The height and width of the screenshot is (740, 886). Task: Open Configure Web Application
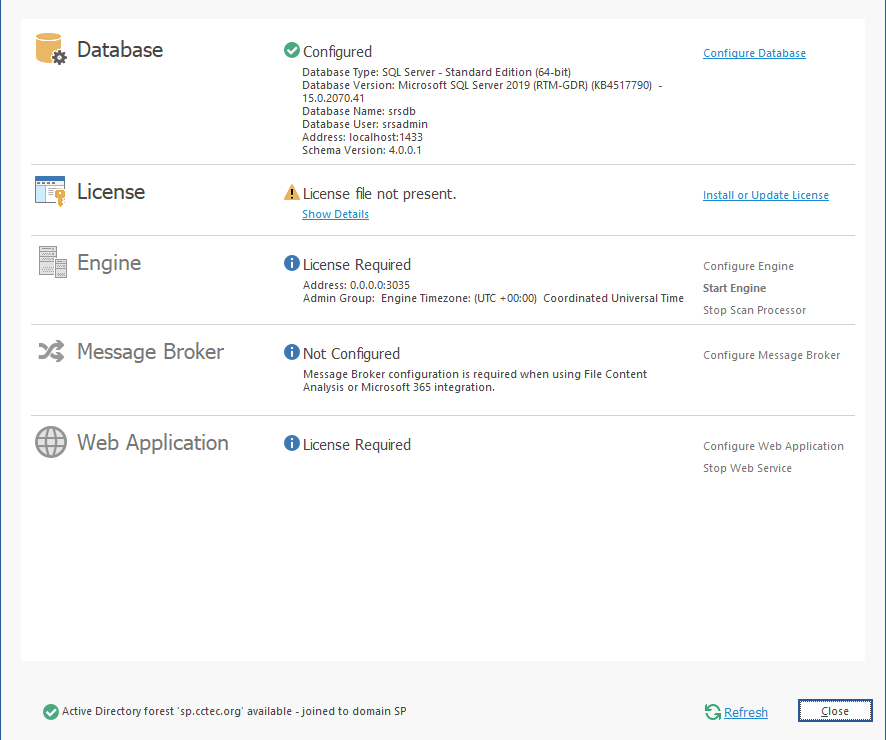[x=773, y=446]
